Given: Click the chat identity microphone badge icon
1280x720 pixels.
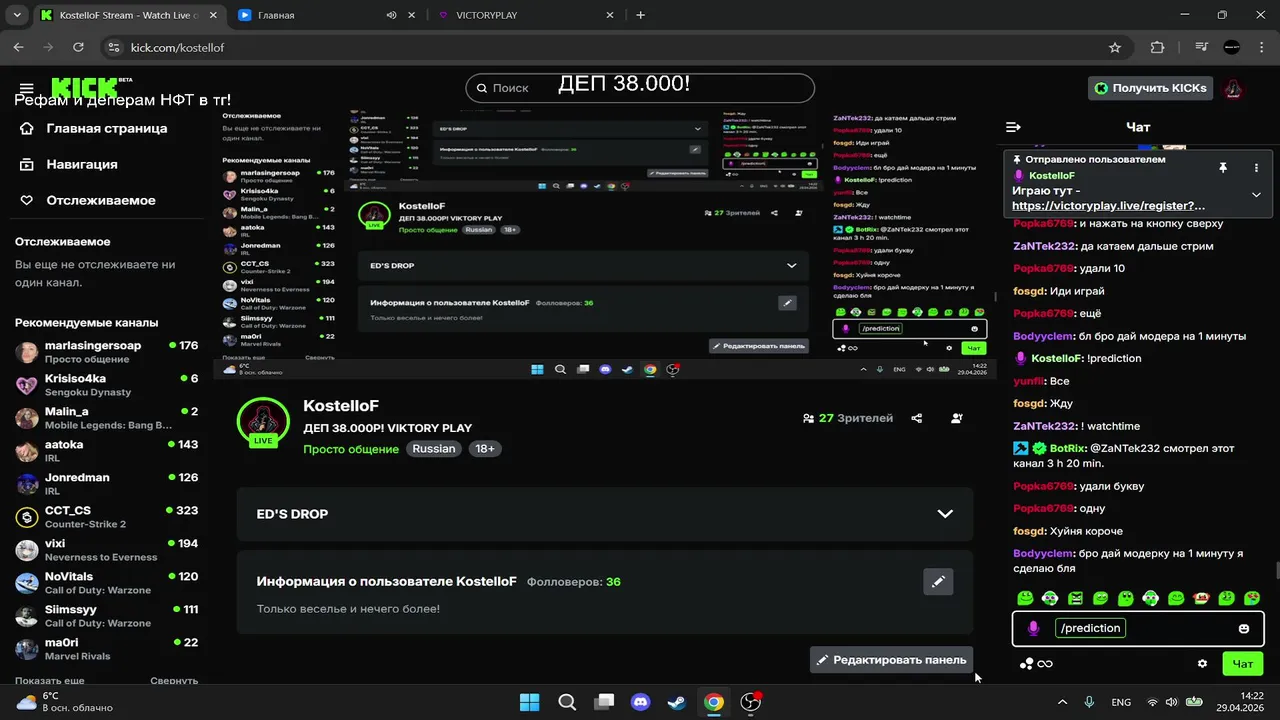Looking at the screenshot, I should (1033, 628).
